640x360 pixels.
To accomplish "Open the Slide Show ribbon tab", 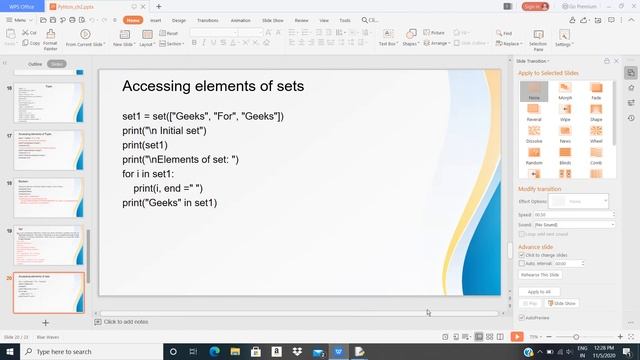I will 273,20.
